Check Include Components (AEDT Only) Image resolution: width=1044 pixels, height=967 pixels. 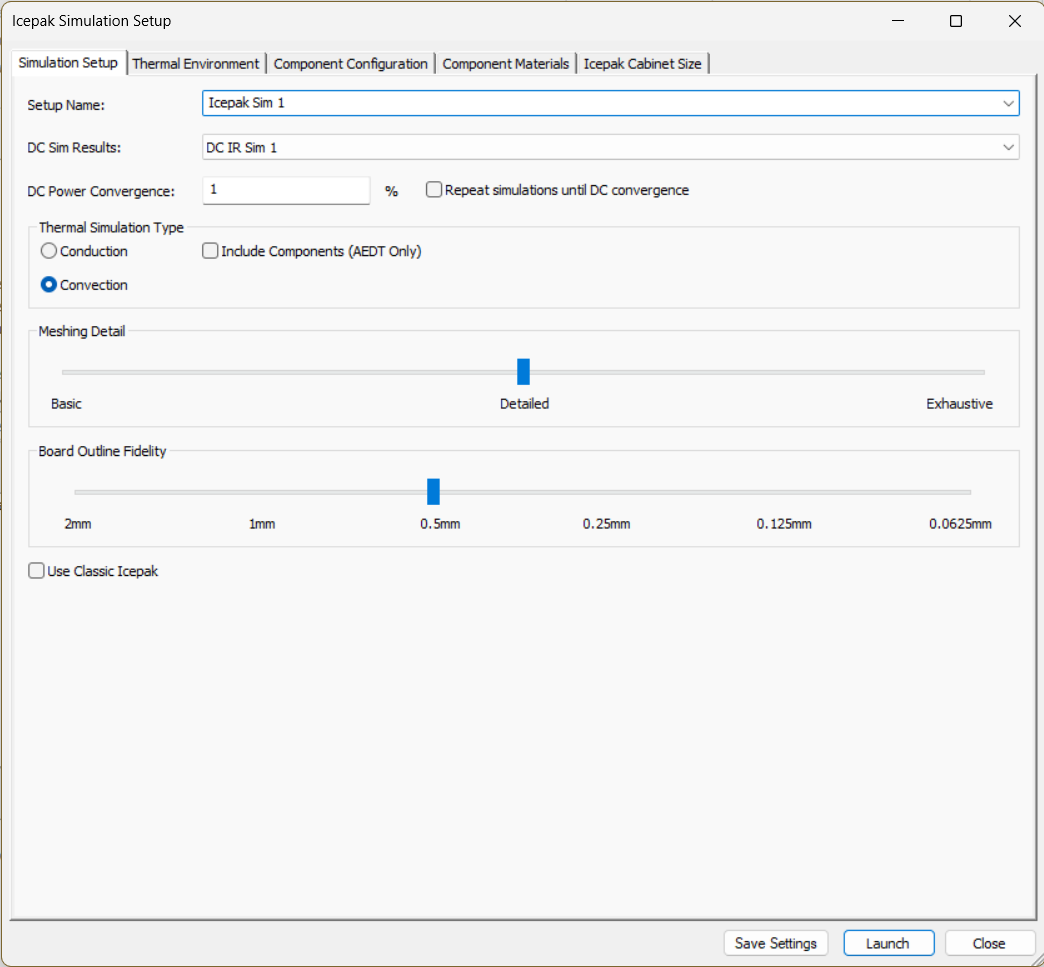(x=210, y=251)
